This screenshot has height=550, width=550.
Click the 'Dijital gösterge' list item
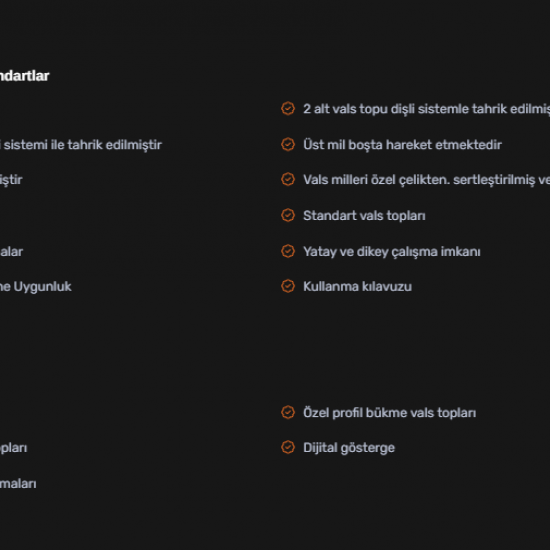349,448
